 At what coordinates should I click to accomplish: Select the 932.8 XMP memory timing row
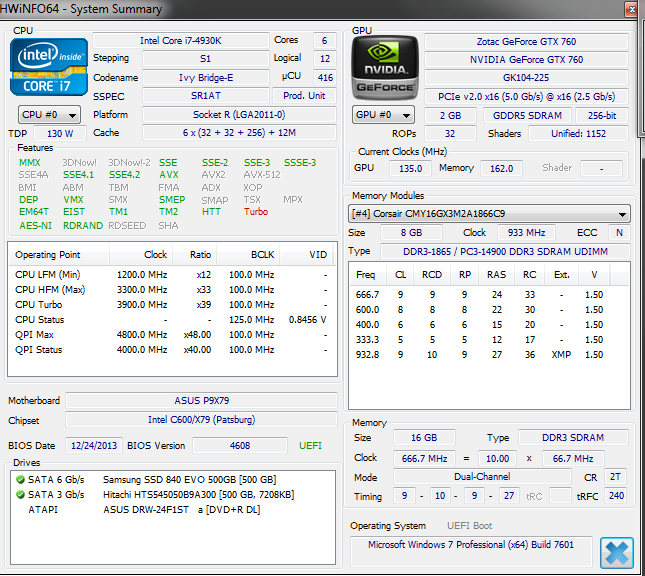(489, 355)
